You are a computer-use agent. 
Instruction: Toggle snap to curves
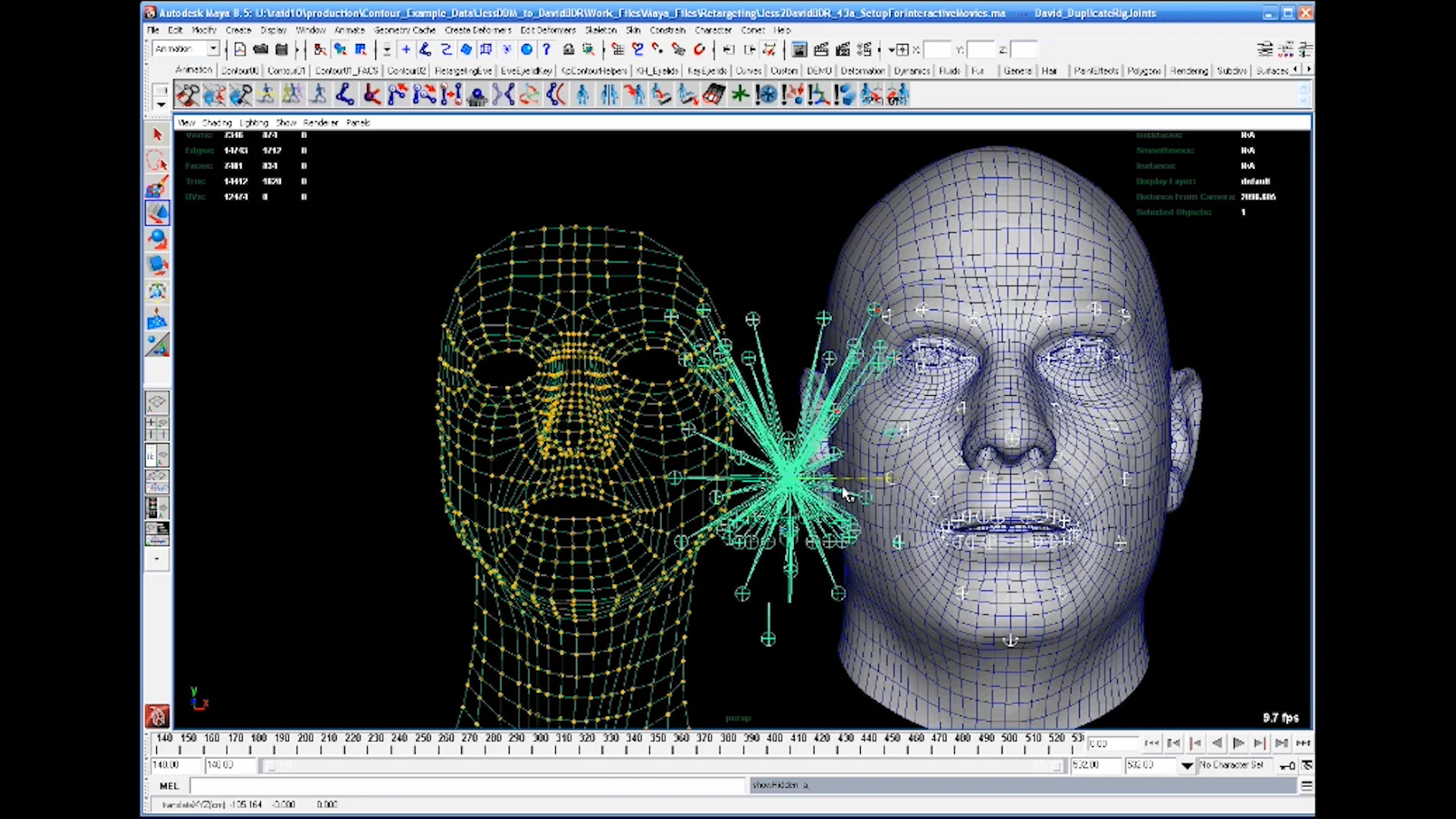pyautogui.click(x=638, y=49)
